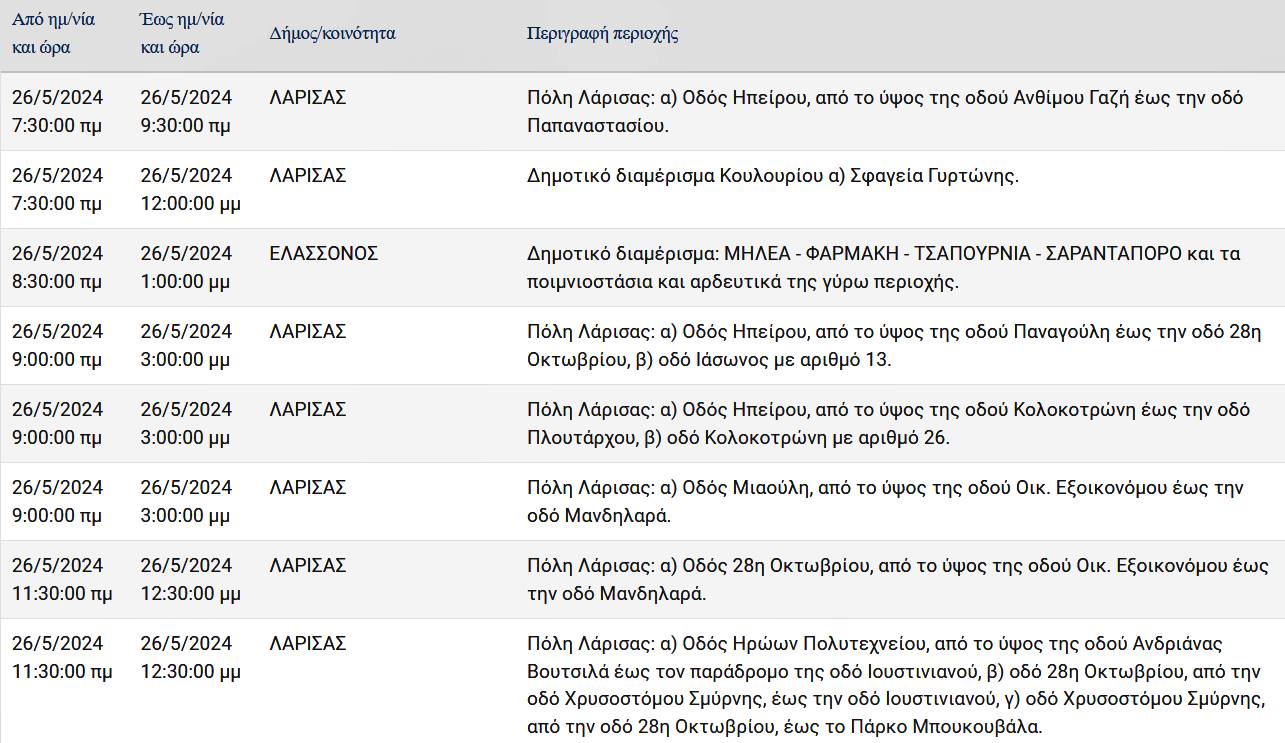Select the description mentioning Ανθίμου Γαζή and Παπαναστασίου
This screenshot has height=743, width=1285.
tap(885, 111)
